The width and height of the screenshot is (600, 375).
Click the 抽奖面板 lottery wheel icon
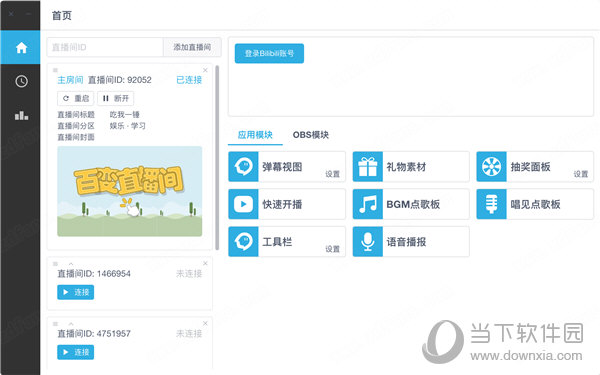[492, 166]
